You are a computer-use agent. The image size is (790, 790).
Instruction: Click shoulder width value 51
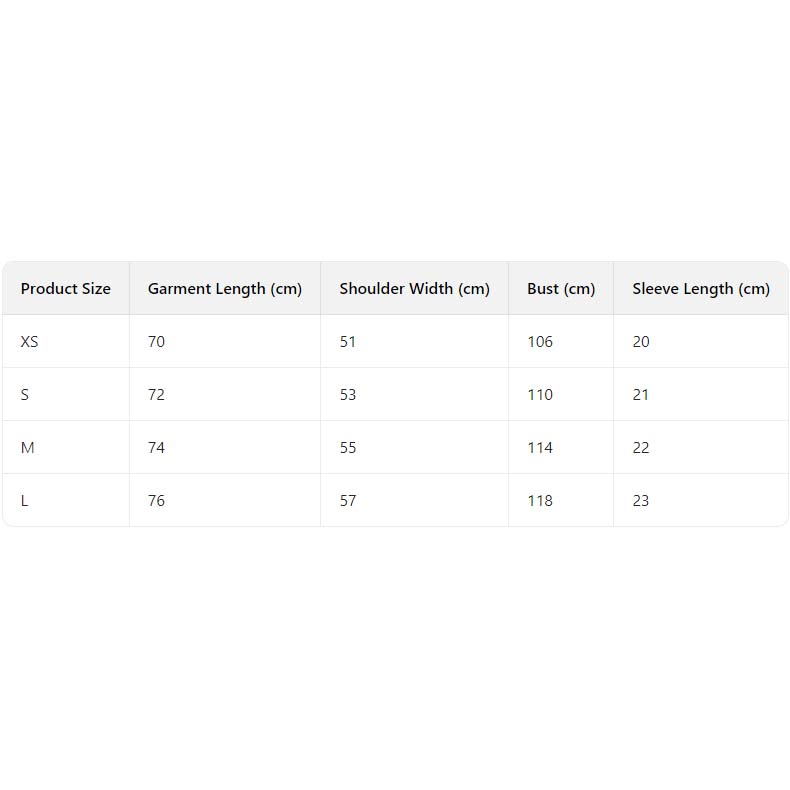pos(347,342)
